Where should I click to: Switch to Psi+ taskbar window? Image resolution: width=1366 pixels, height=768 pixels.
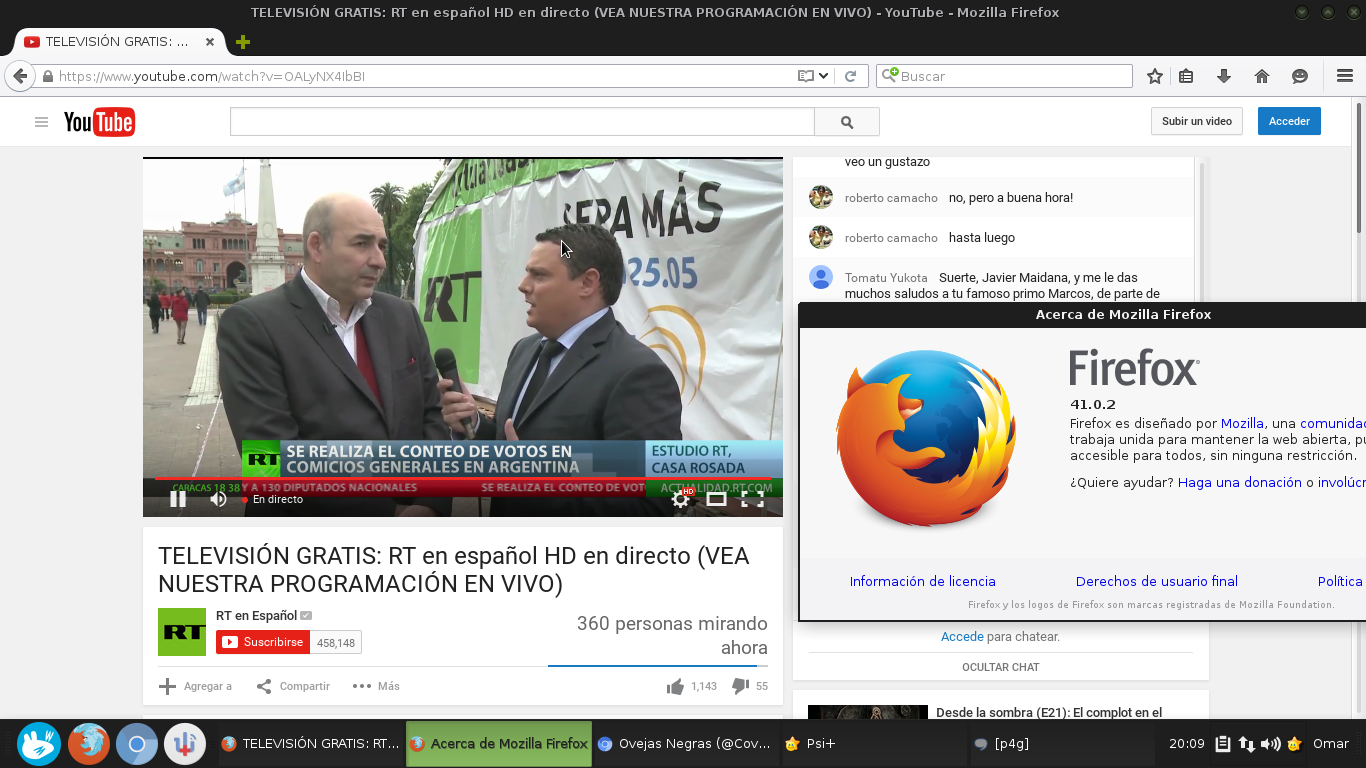click(x=873, y=744)
